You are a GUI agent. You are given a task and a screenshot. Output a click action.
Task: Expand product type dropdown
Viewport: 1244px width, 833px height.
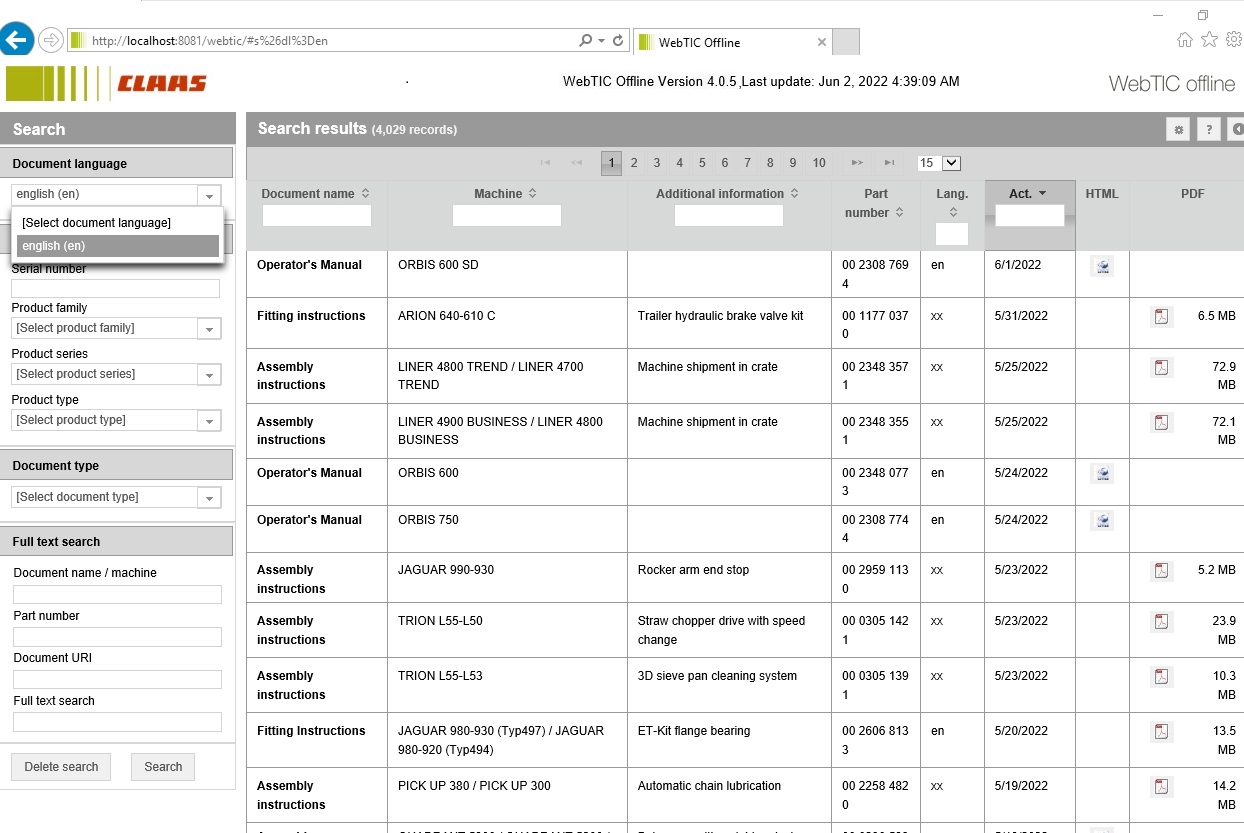[209, 421]
